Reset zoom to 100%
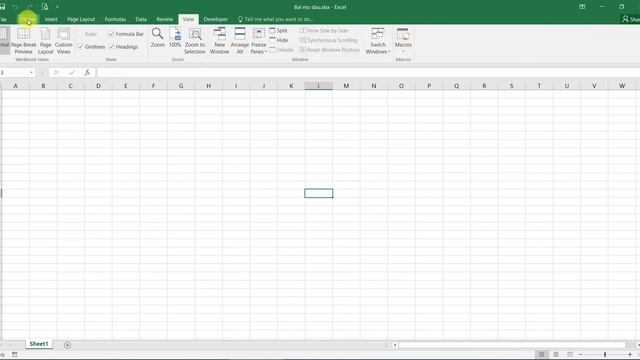Viewport: 640px width, 360px height. tap(175, 38)
